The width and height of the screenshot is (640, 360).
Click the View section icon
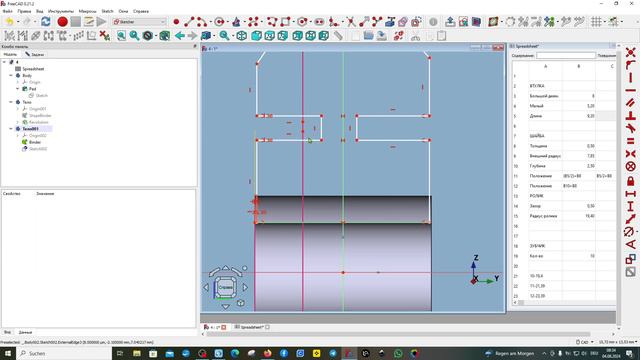pos(476,22)
